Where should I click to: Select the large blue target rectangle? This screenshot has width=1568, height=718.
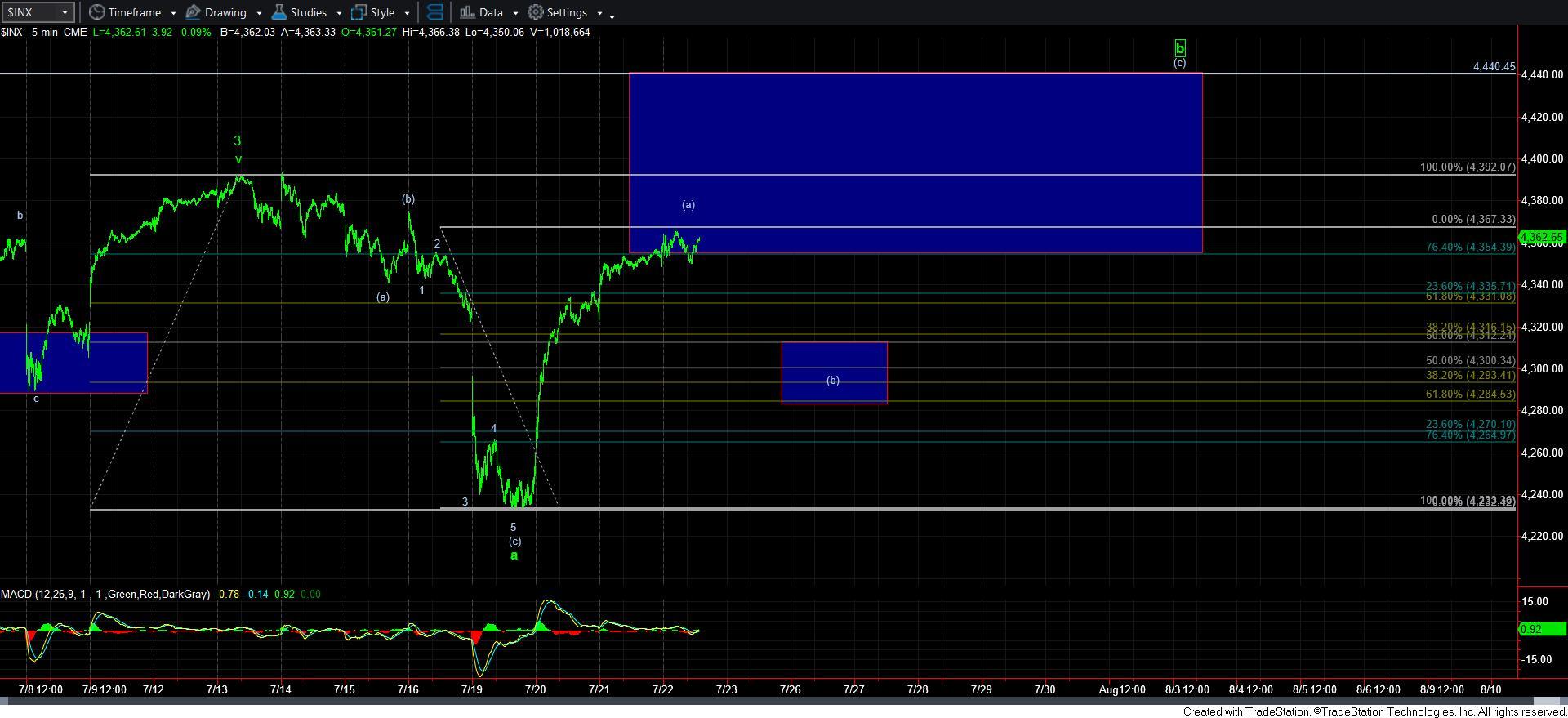915,163
